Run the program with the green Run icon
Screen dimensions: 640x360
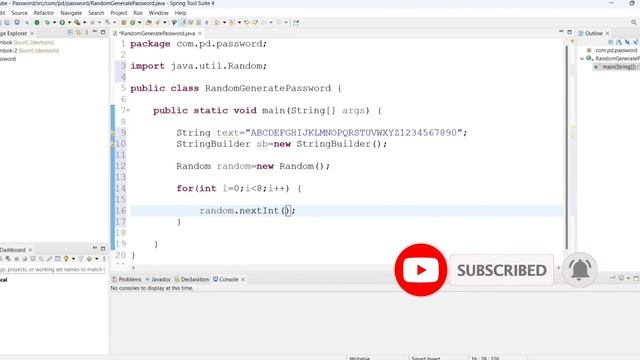62,22
